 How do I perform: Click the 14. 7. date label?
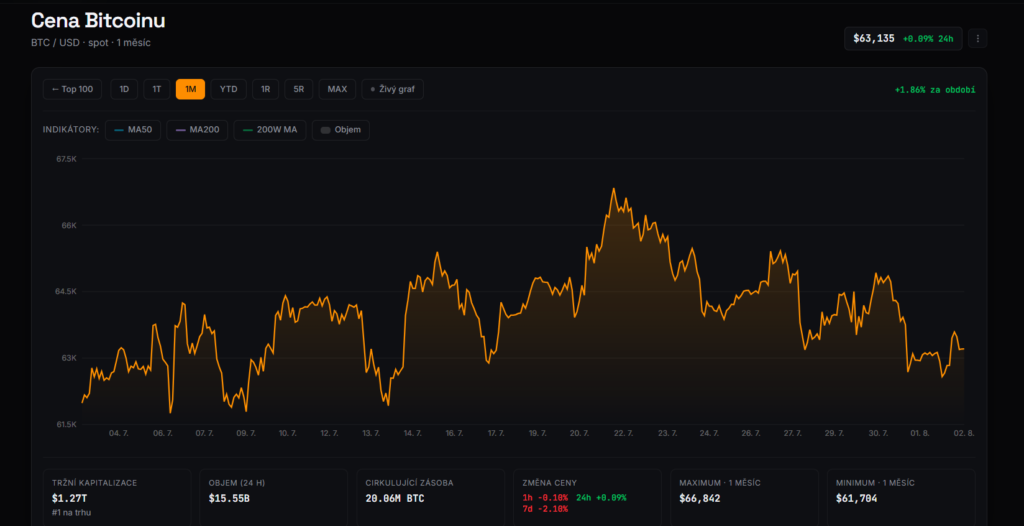pos(413,433)
